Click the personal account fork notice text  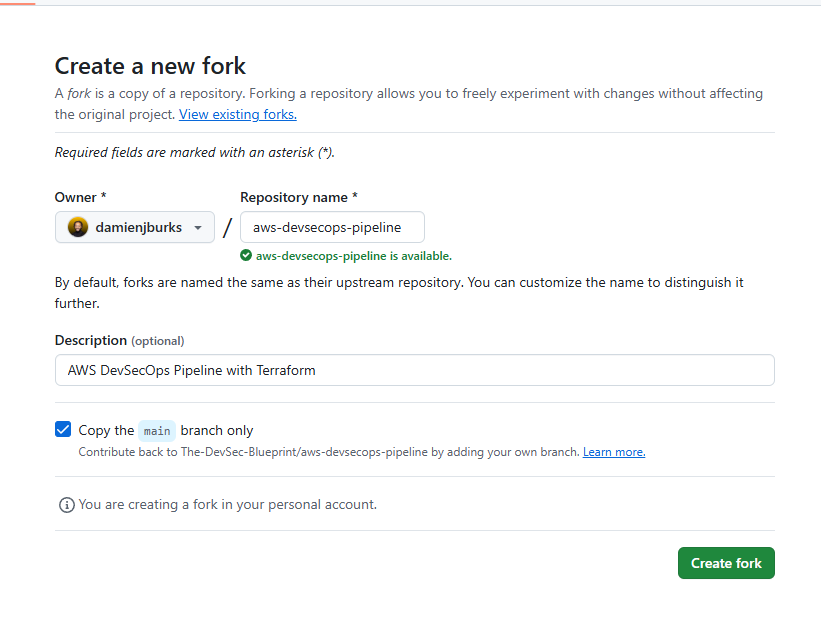coord(227,504)
